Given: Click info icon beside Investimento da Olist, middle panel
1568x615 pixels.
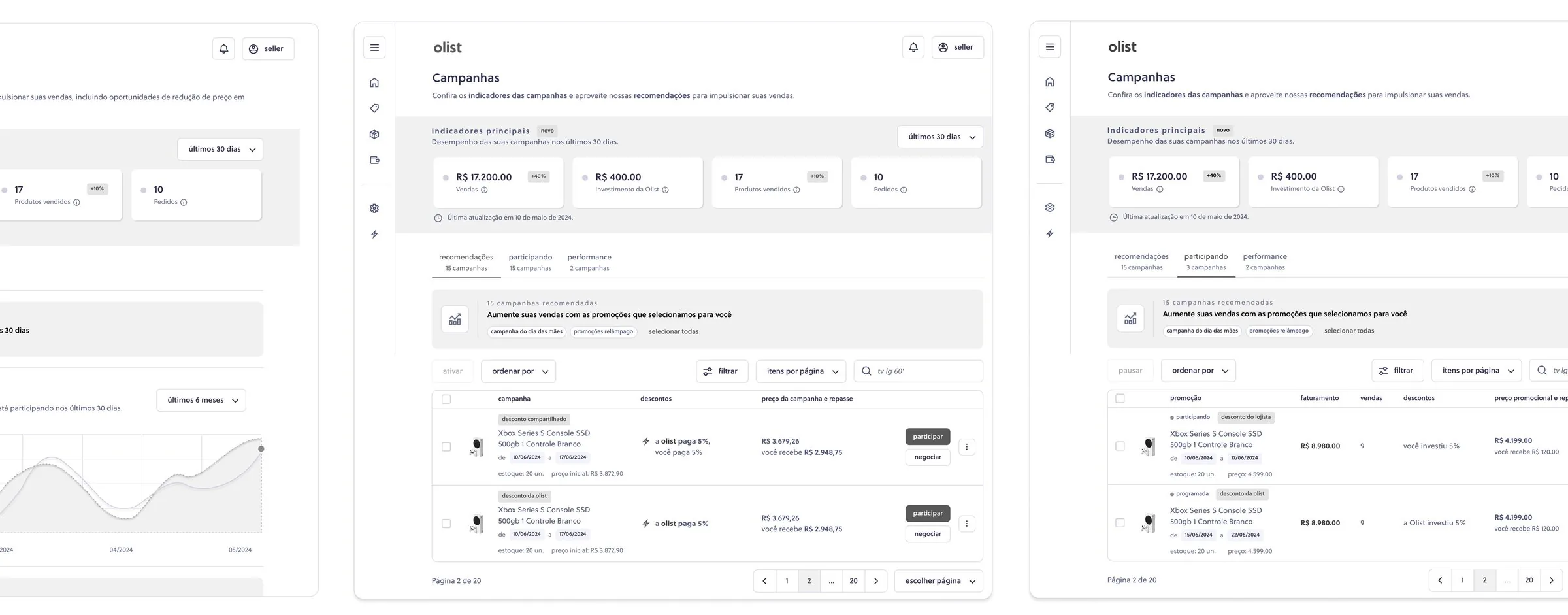Looking at the screenshot, I should [665, 190].
